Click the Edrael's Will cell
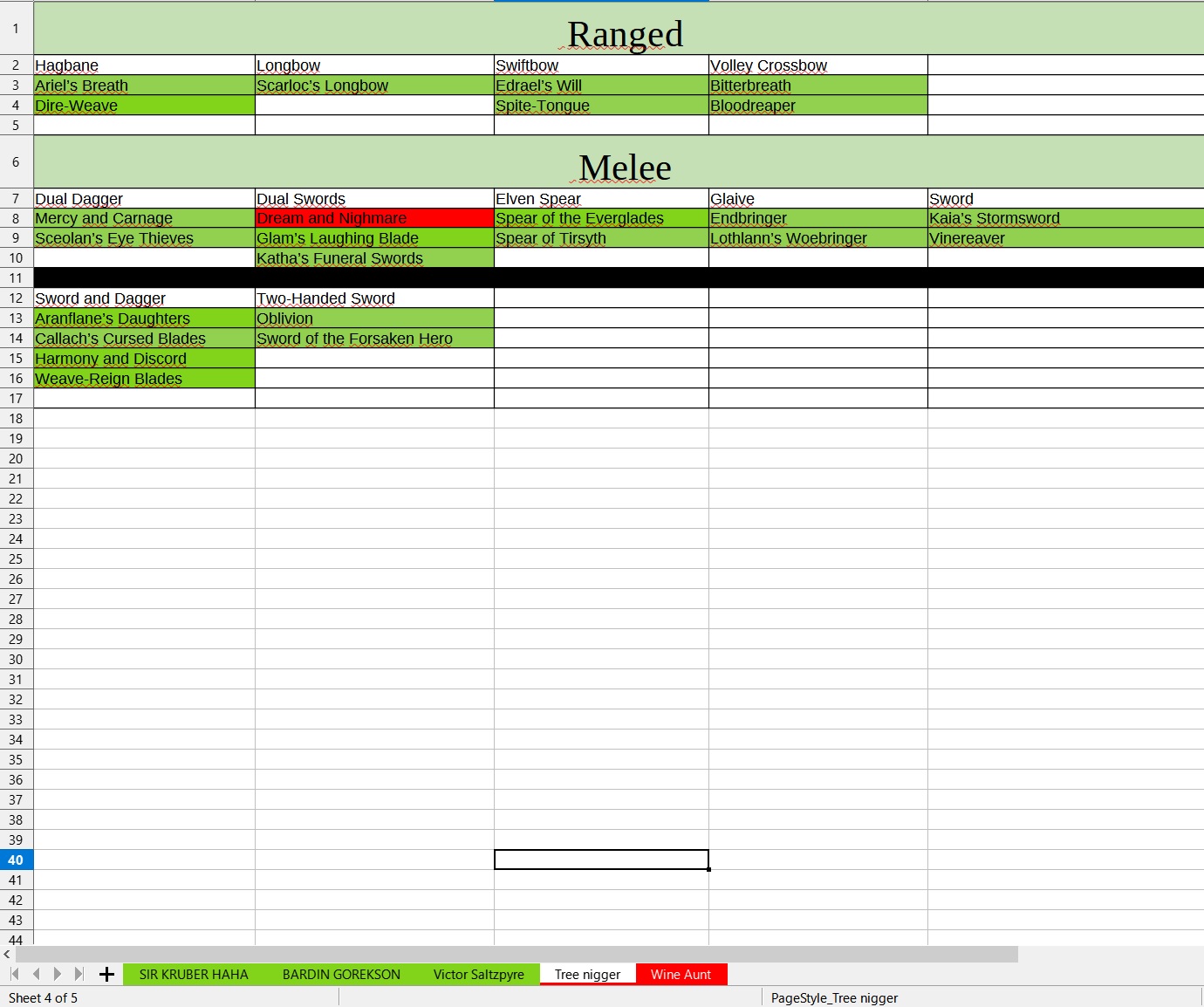1204x1007 pixels. click(x=601, y=86)
